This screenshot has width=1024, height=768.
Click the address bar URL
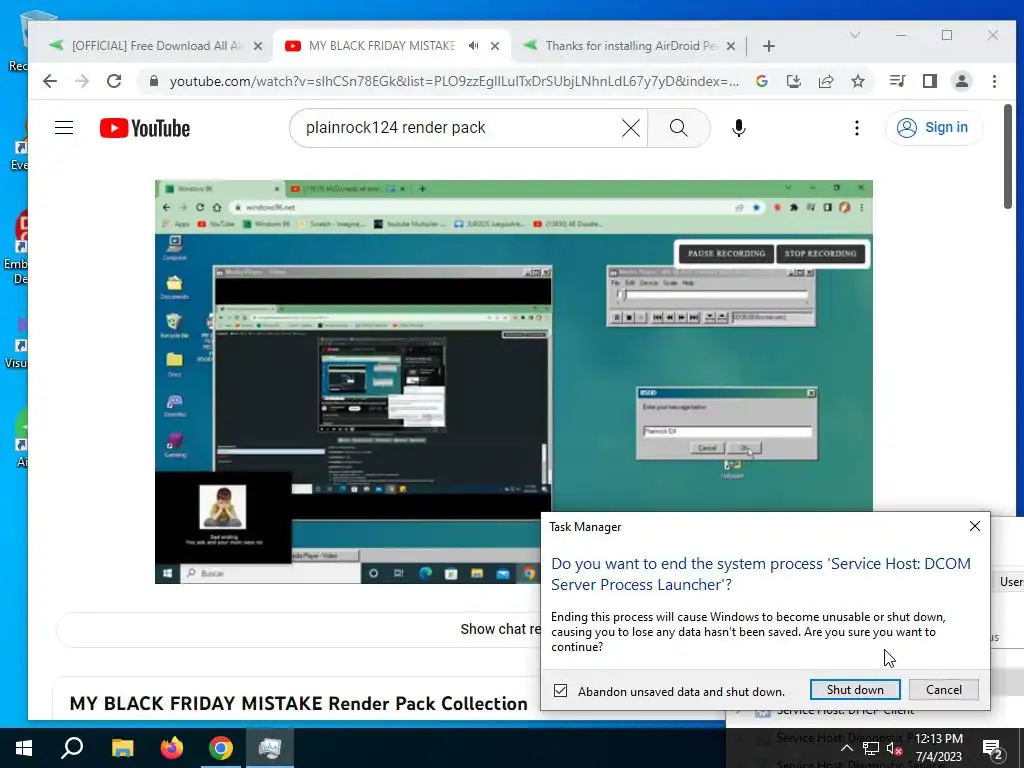coord(455,81)
